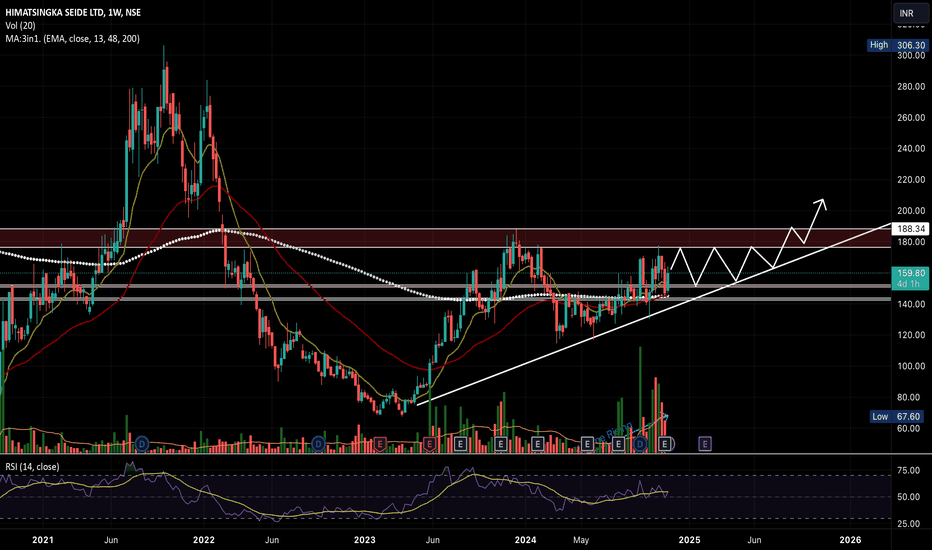Click the RSI 25.00 scale label
Viewport: 932px width, 550px height.
909,523
